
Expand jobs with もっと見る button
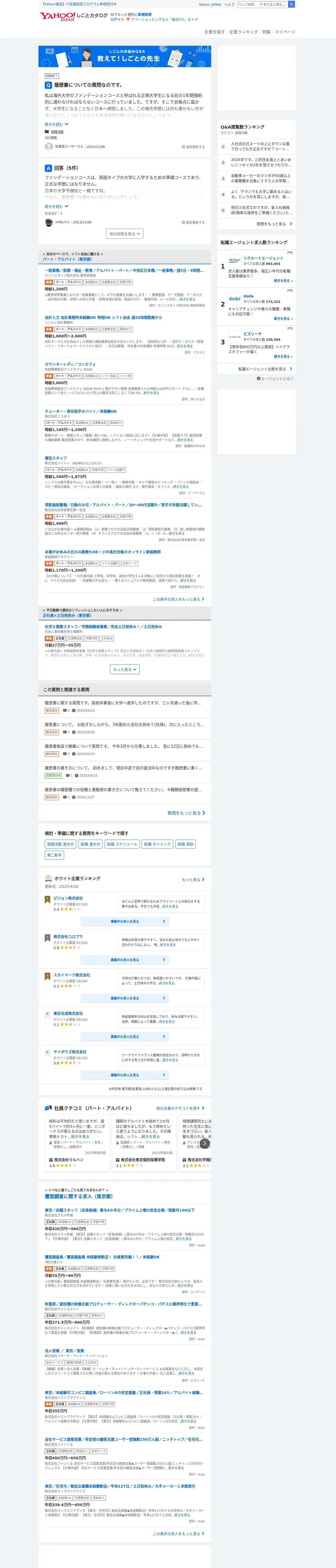coord(125,669)
